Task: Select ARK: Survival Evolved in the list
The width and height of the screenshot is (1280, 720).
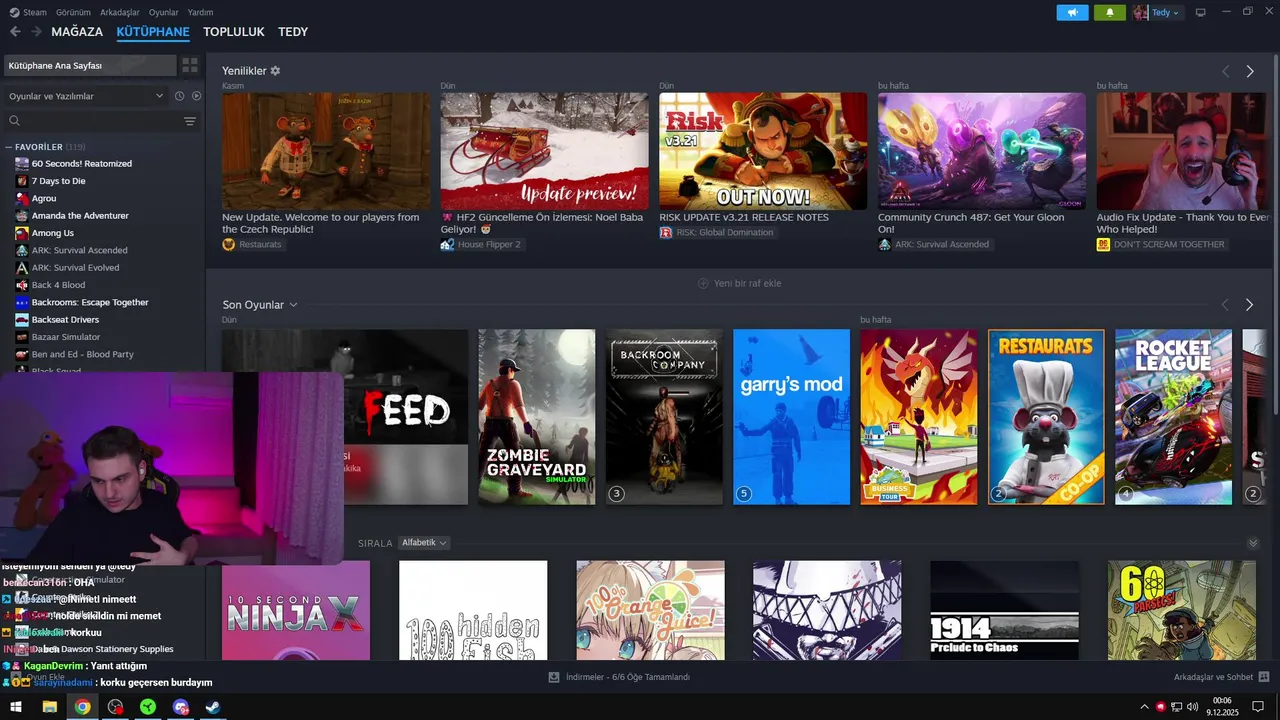Action: coord(75,267)
